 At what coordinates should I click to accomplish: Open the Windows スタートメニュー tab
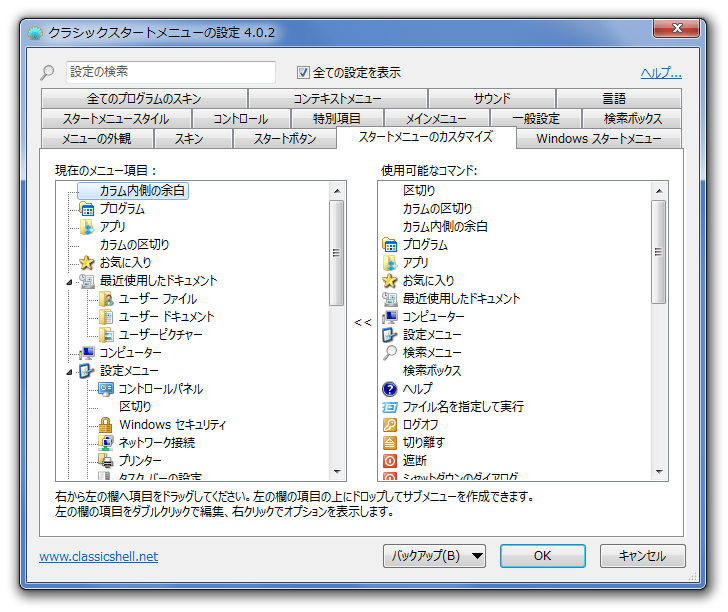(x=598, y=138)
